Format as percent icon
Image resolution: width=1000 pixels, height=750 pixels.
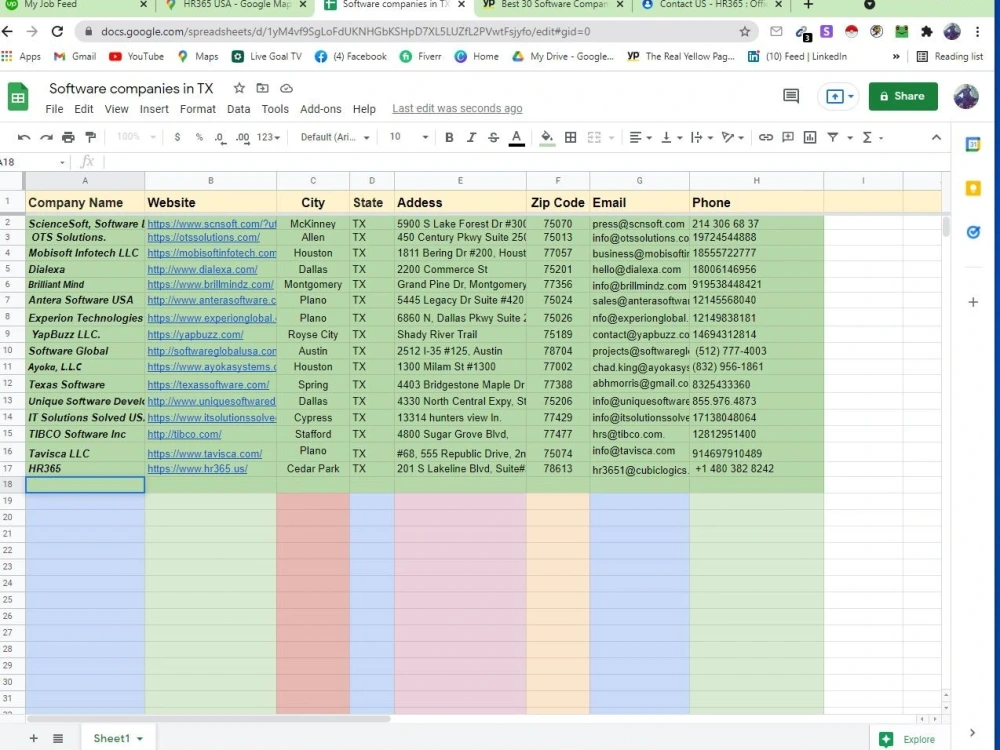199,137
